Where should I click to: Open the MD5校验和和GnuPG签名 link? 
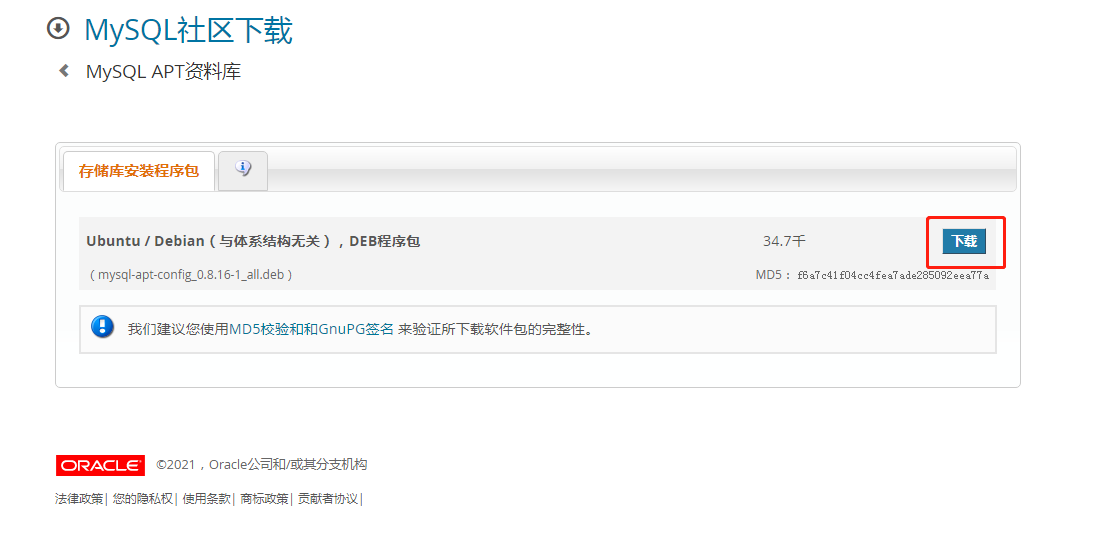tap(312, 328)
